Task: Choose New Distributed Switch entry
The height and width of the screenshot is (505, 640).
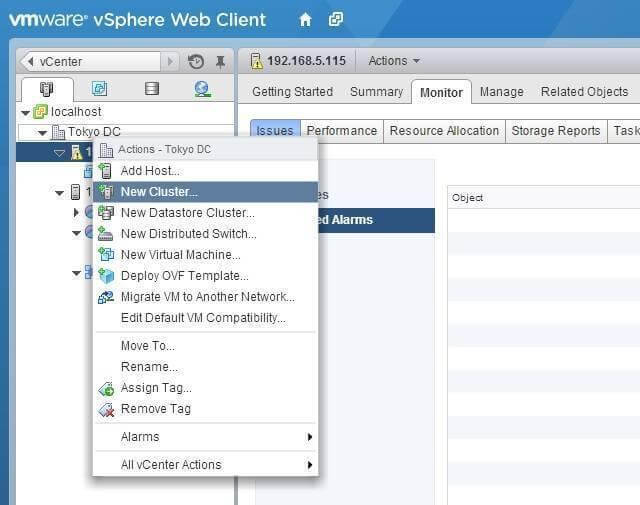Action: click(x=205, y=234)
